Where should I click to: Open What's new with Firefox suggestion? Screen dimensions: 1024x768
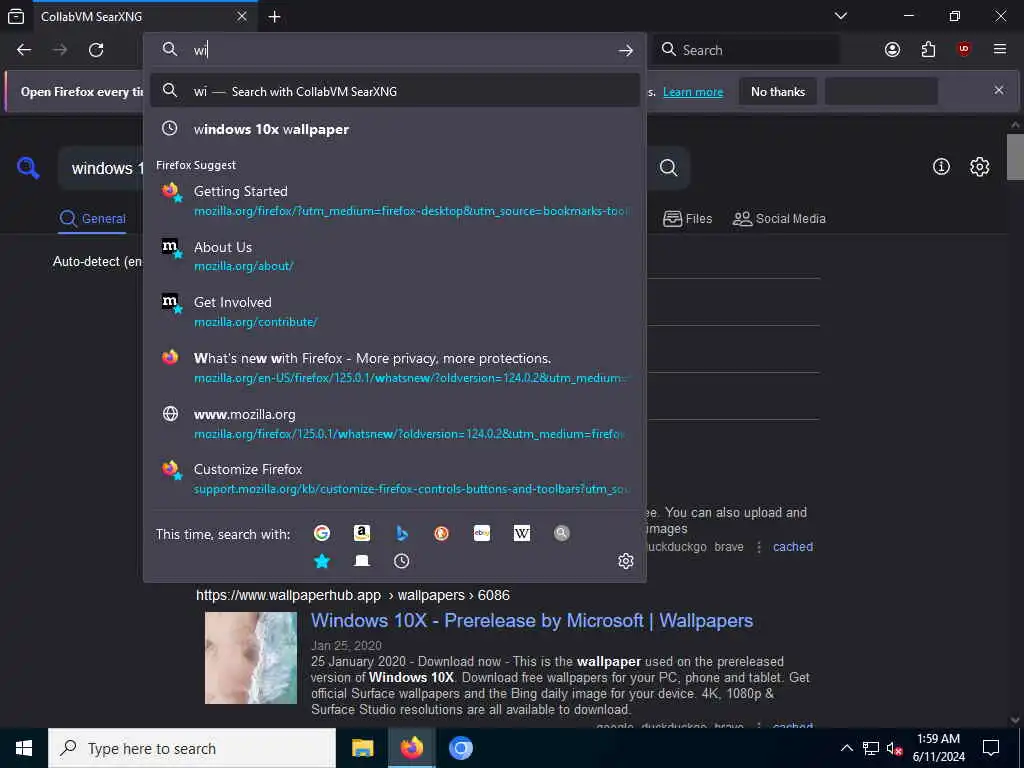point(394,368)
